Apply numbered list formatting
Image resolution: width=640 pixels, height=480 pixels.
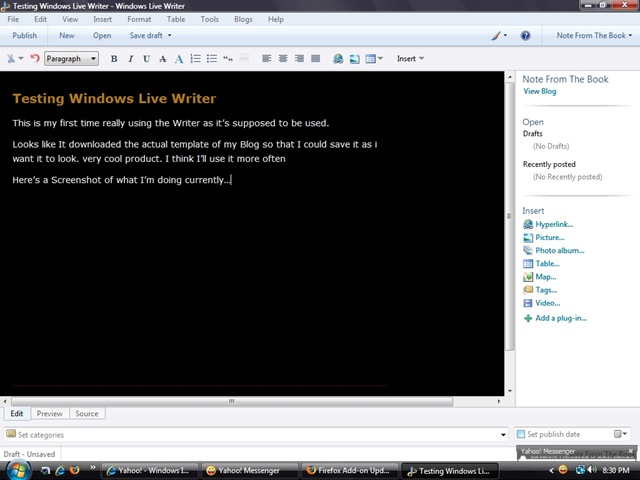click(x=196, y=58)
